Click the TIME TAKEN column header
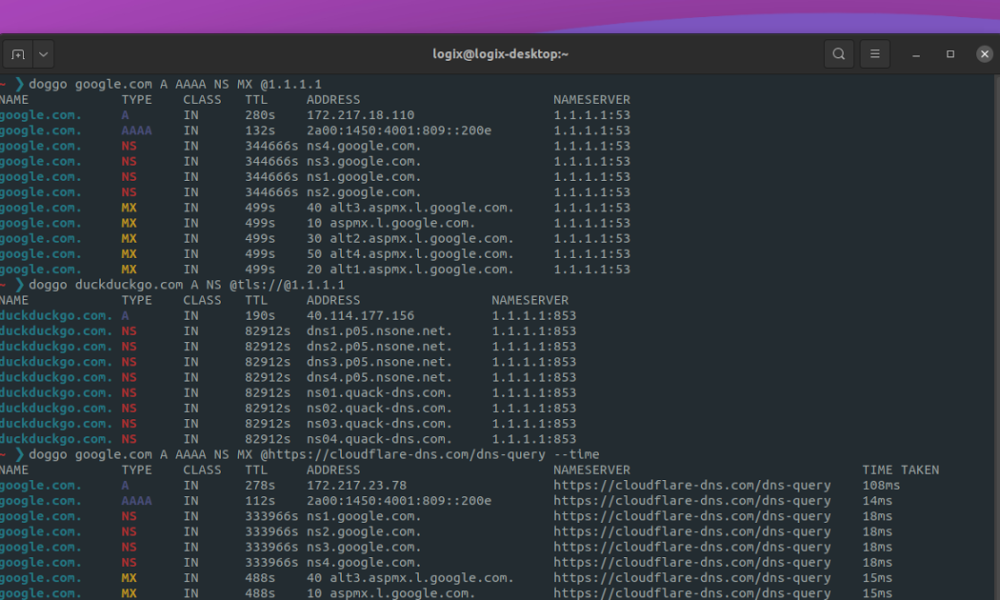The image size is (1000, 600). 901,470
